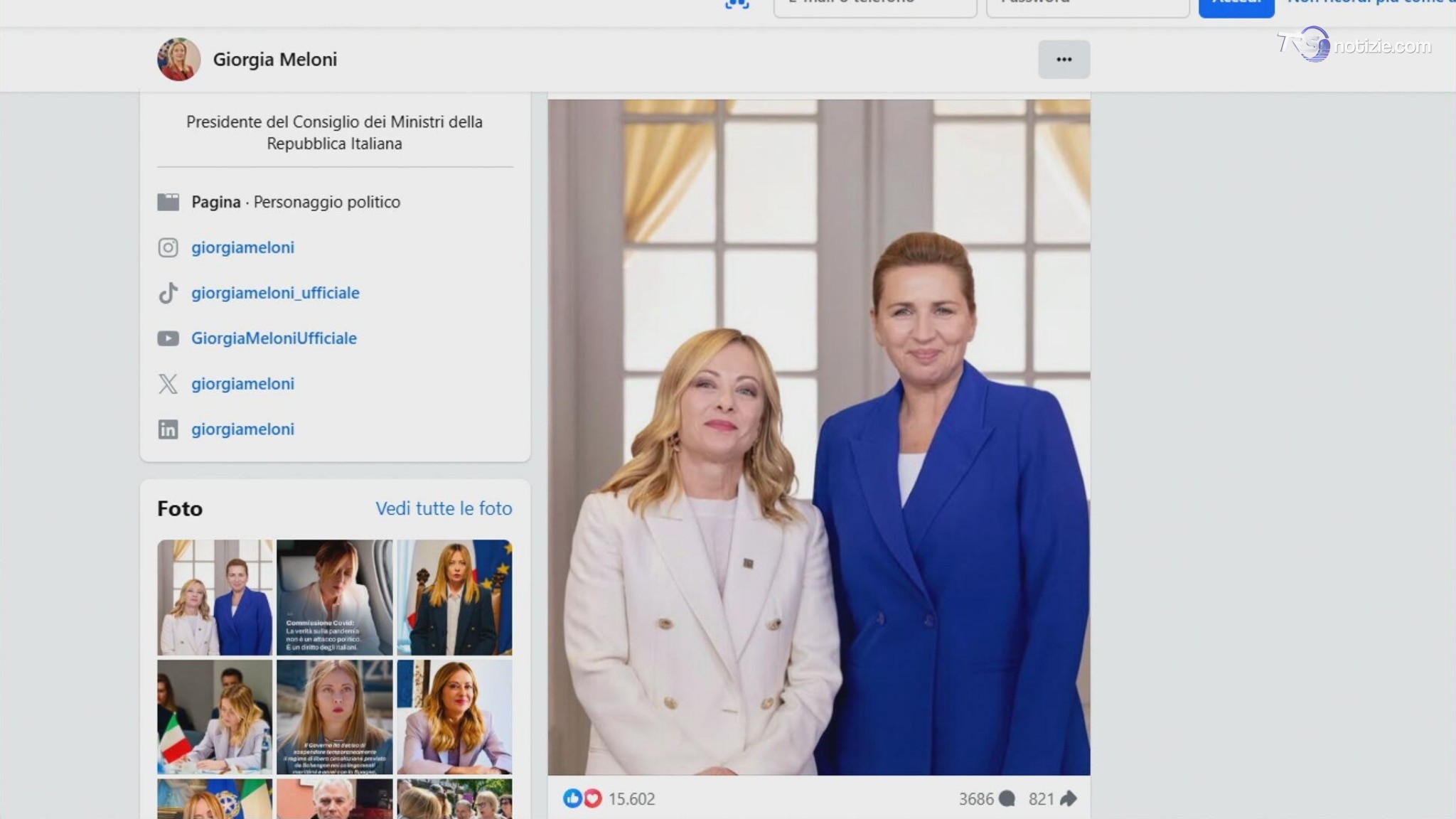Click the Giorgia Meloni page name

tap(275, 59)
